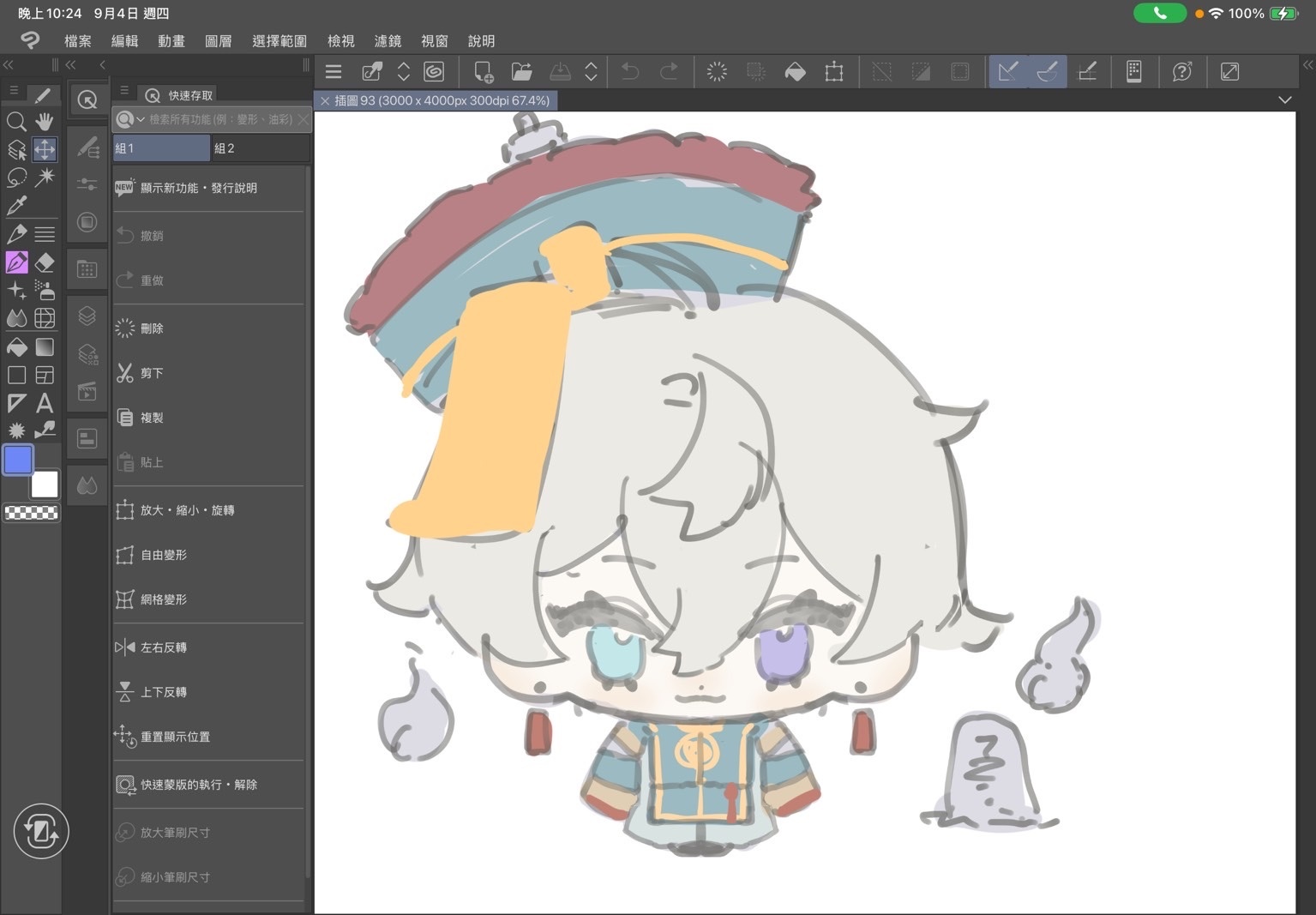This screenshot has width=1316, height=915.
Task: Select the white sub color swatch
Action: [45, 485]
